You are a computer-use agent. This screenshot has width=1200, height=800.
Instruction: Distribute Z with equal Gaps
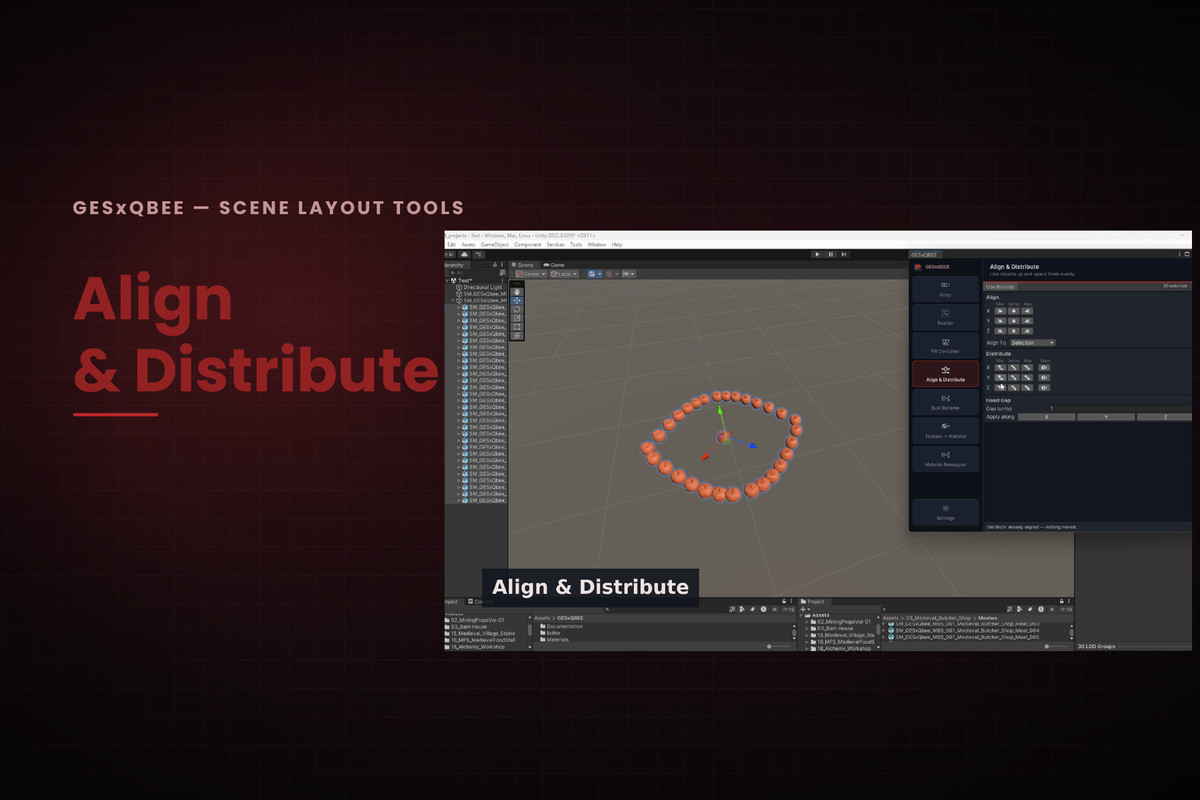tap(1044, 388)
